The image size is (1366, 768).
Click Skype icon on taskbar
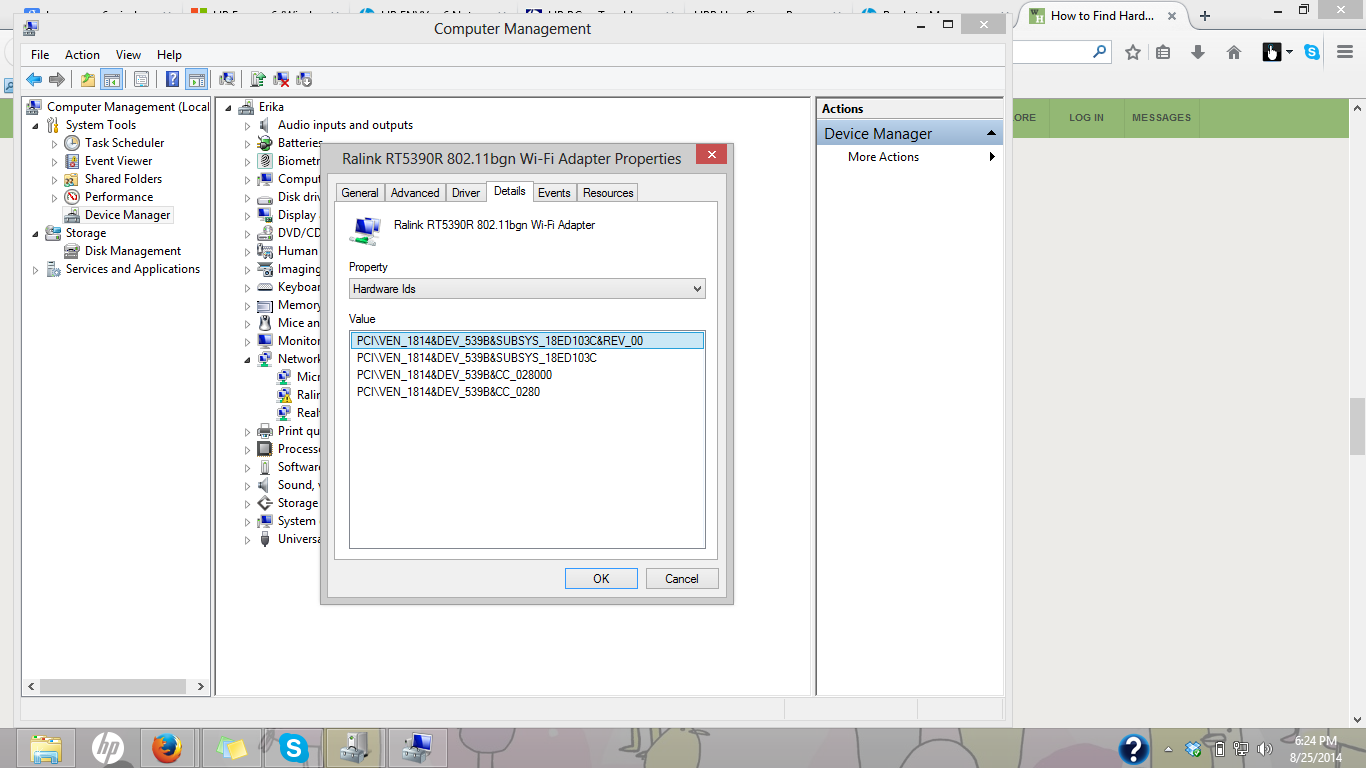coord(293,748)
